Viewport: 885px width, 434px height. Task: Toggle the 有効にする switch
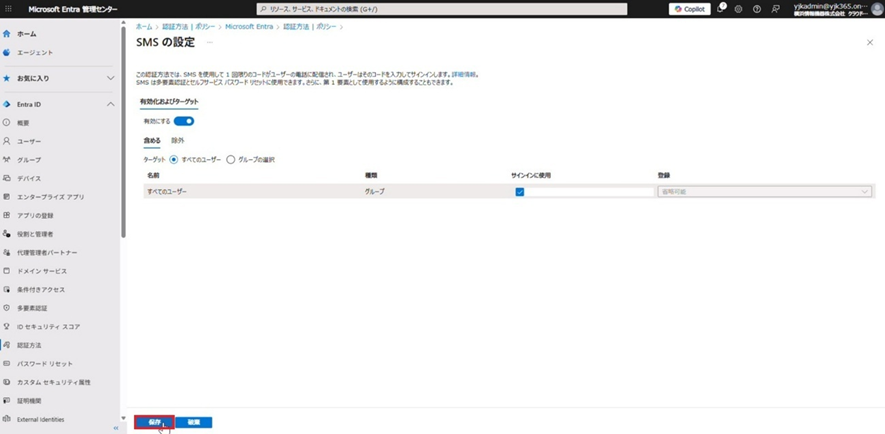[x=184, y=121]
